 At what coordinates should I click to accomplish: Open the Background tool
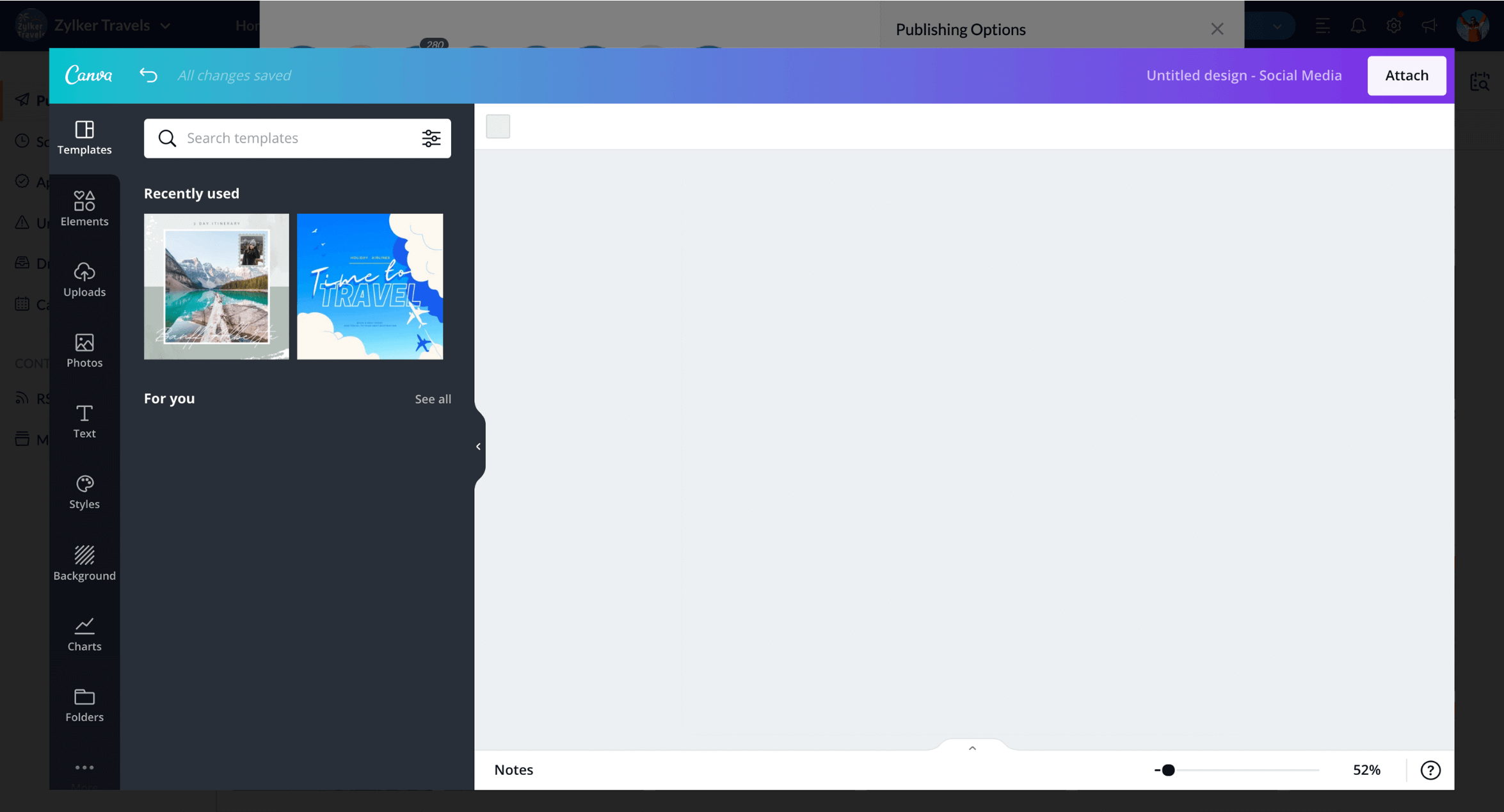[x=85, y=561]
